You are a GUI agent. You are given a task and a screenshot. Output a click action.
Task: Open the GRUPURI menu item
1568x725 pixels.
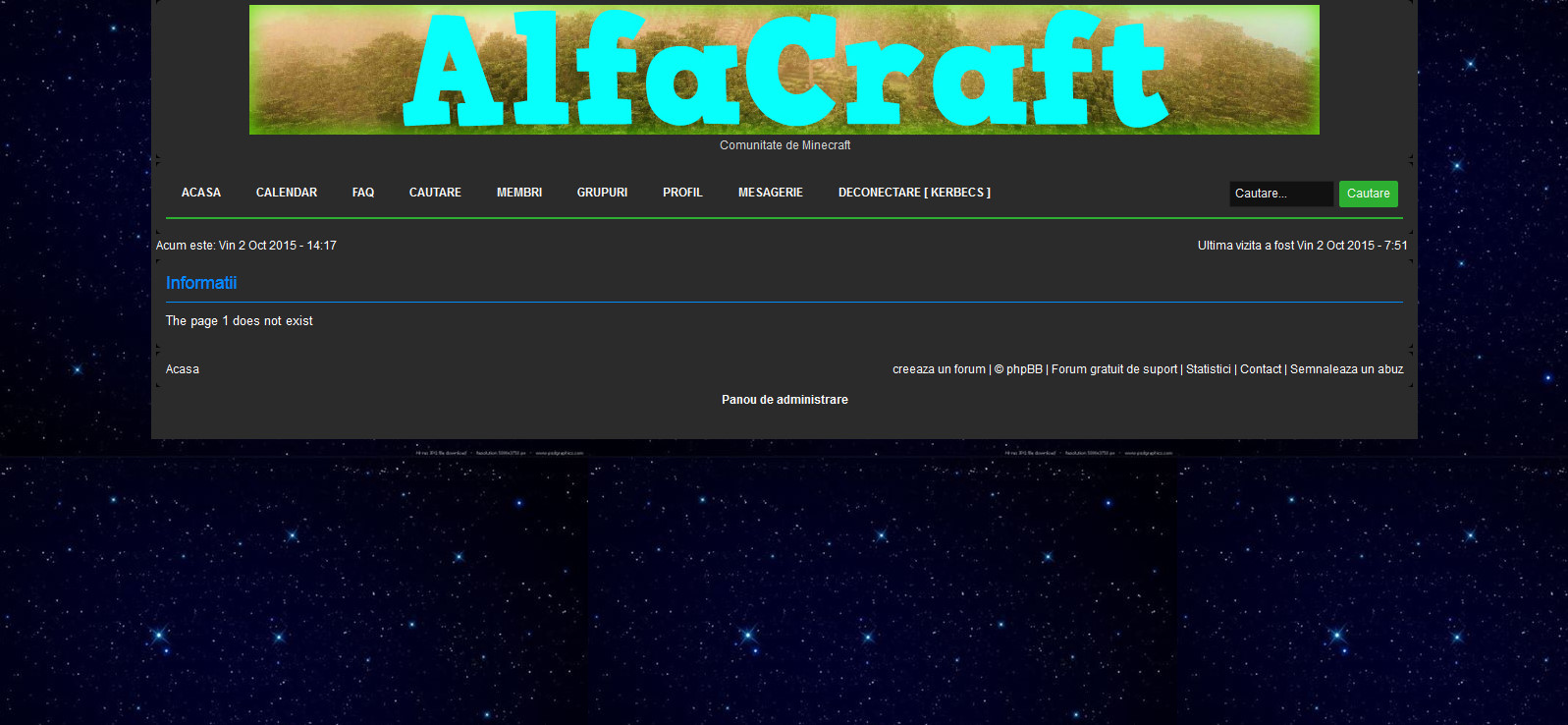click(602, 193)
